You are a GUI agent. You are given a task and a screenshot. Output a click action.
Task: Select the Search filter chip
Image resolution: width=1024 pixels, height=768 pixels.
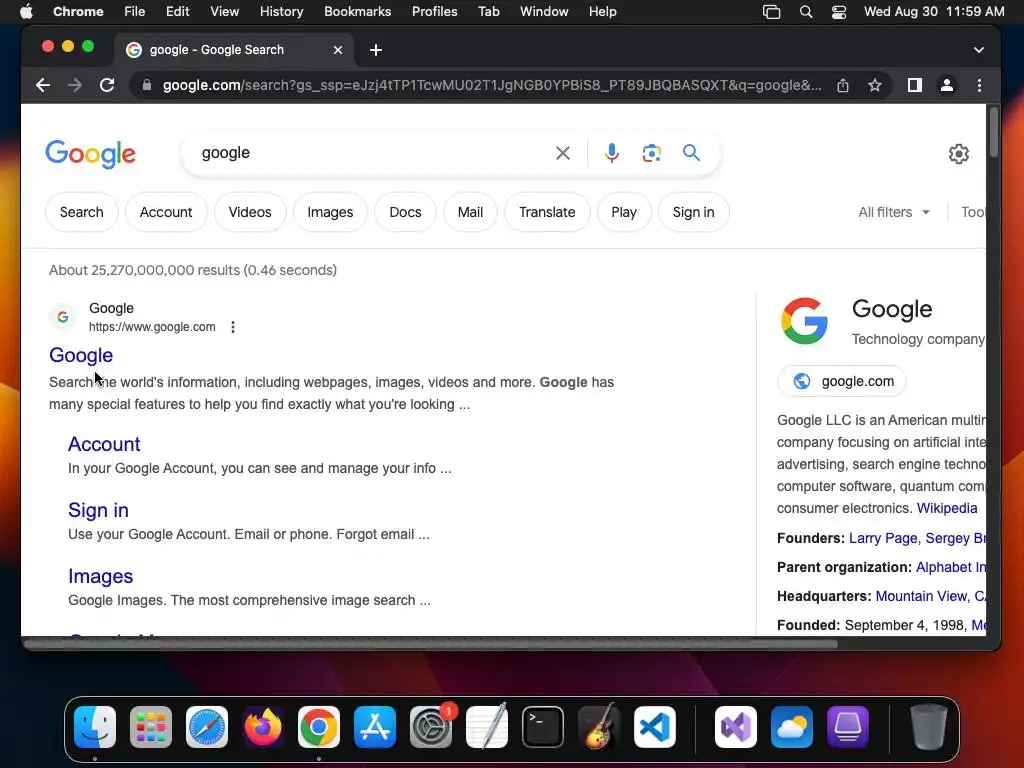pos(82,212)
